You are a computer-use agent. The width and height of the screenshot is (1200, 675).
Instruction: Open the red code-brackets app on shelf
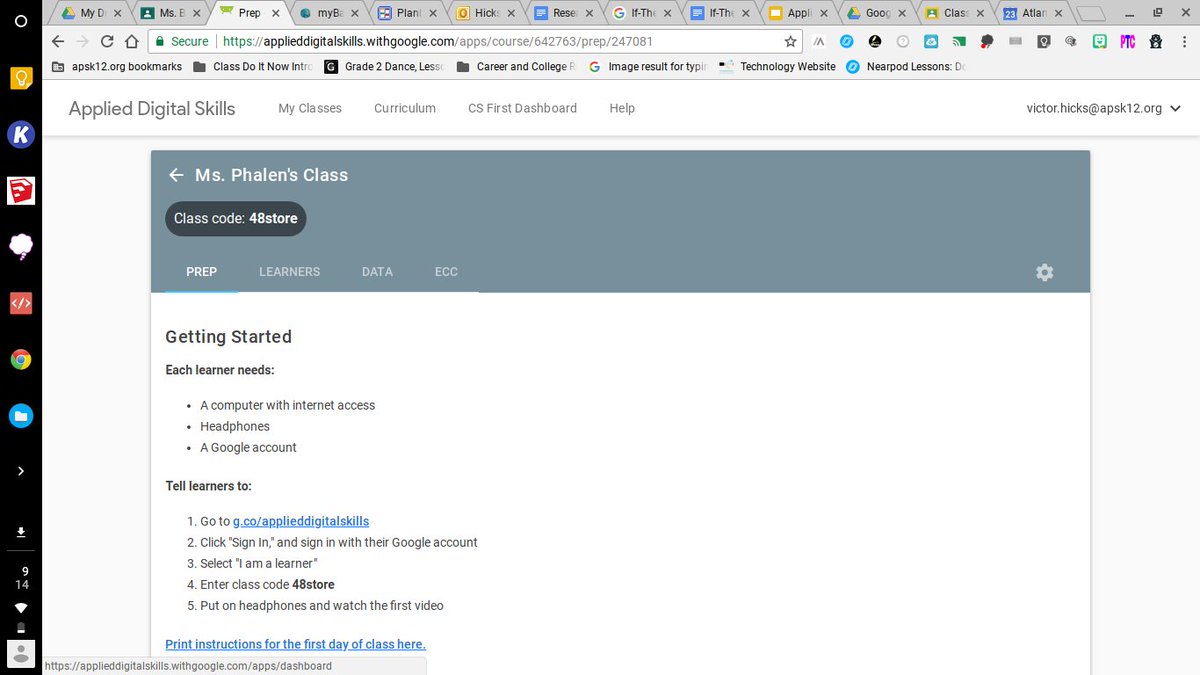coord(21,303)
